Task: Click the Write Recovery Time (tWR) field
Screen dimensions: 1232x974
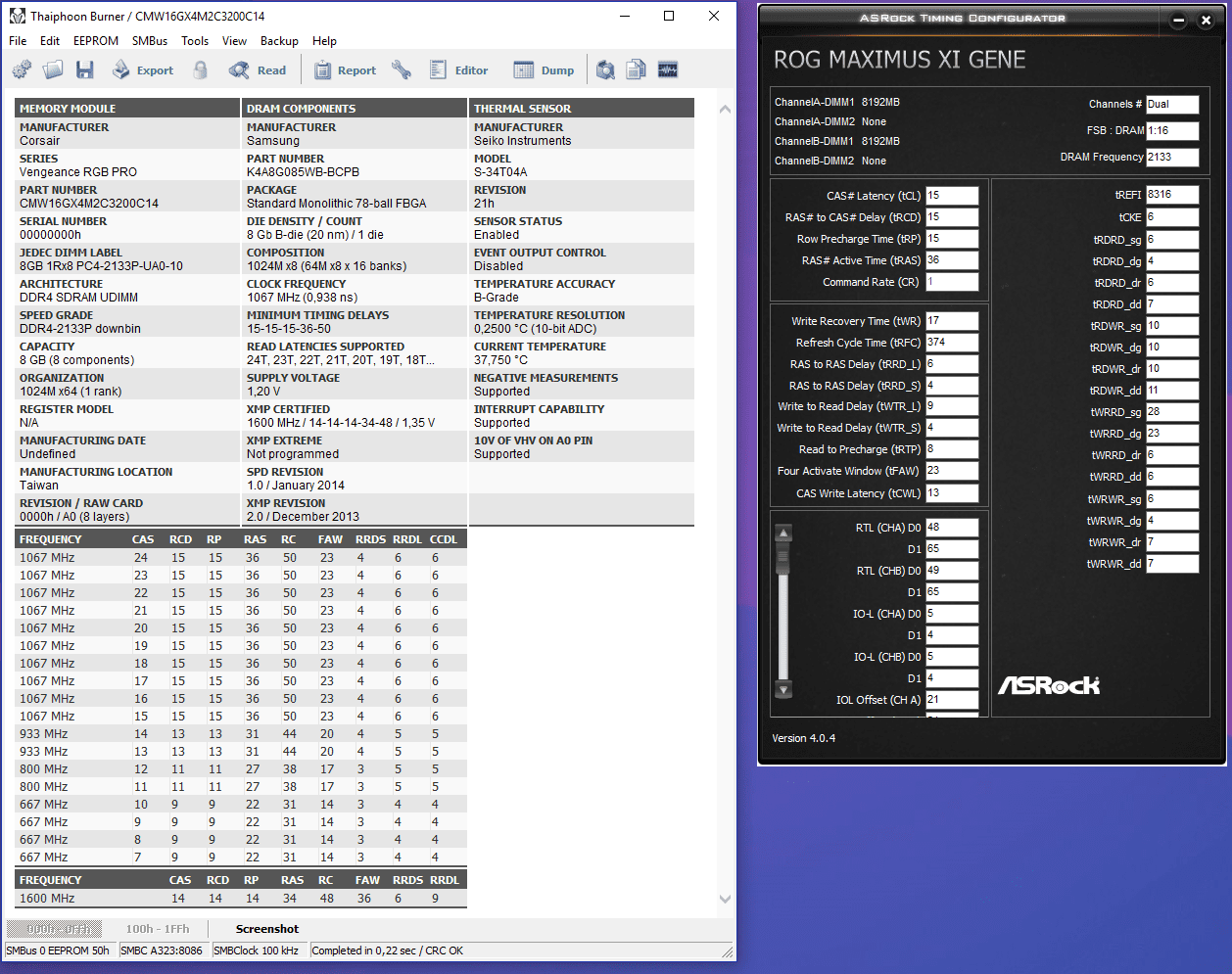Action: tap(952, 321)
